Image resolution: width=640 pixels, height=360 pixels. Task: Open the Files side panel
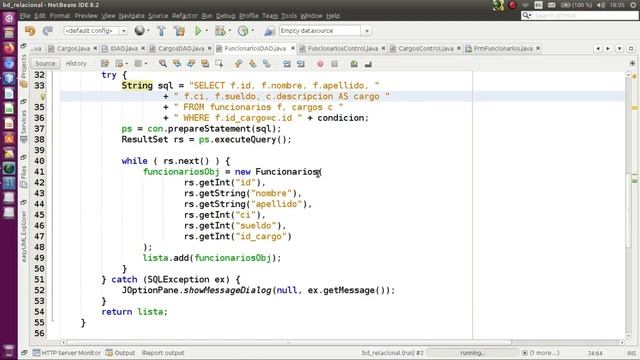click(24, 176)
